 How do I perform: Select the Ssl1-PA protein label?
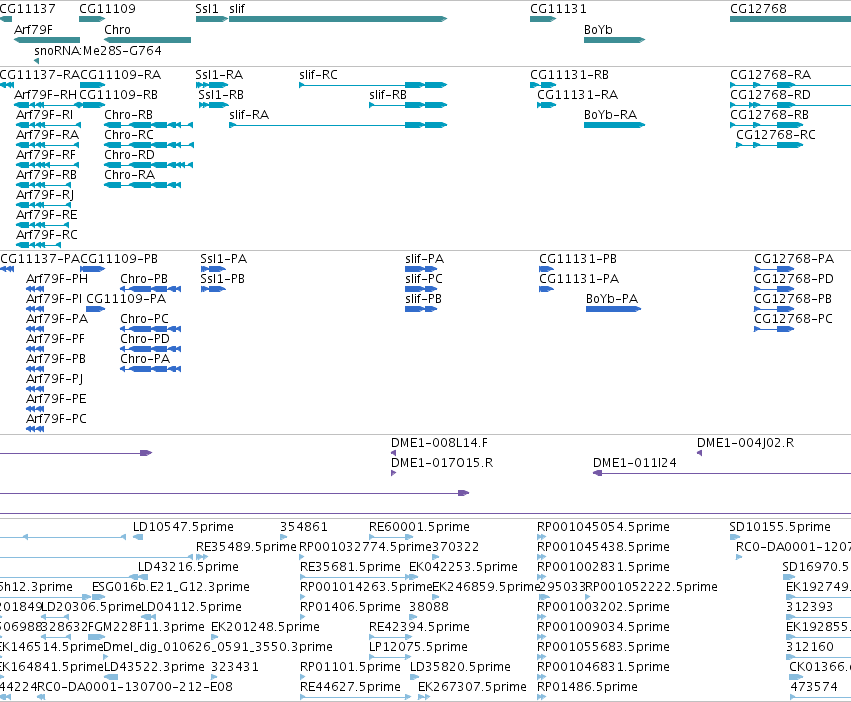point(224,259)
